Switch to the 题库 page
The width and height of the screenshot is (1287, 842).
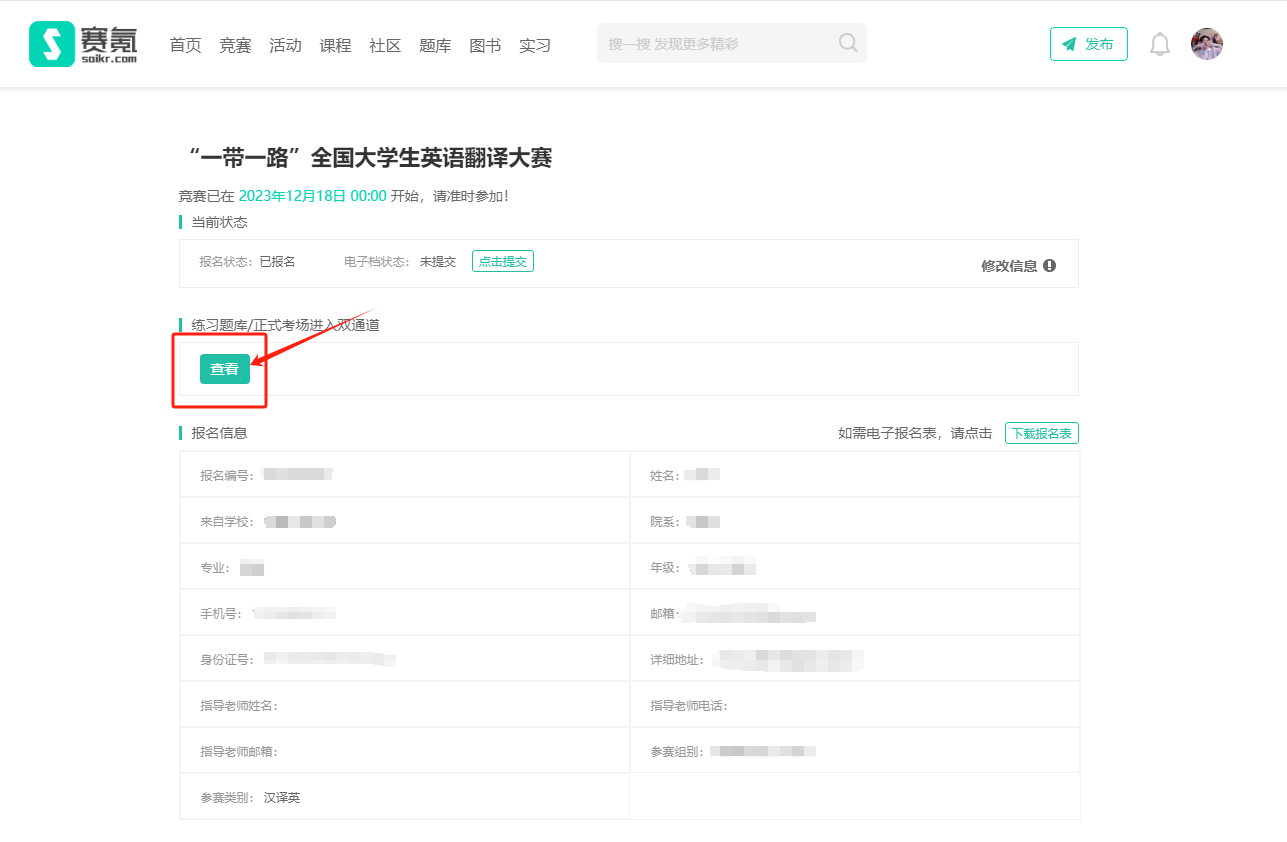click(x=435, y=45)
